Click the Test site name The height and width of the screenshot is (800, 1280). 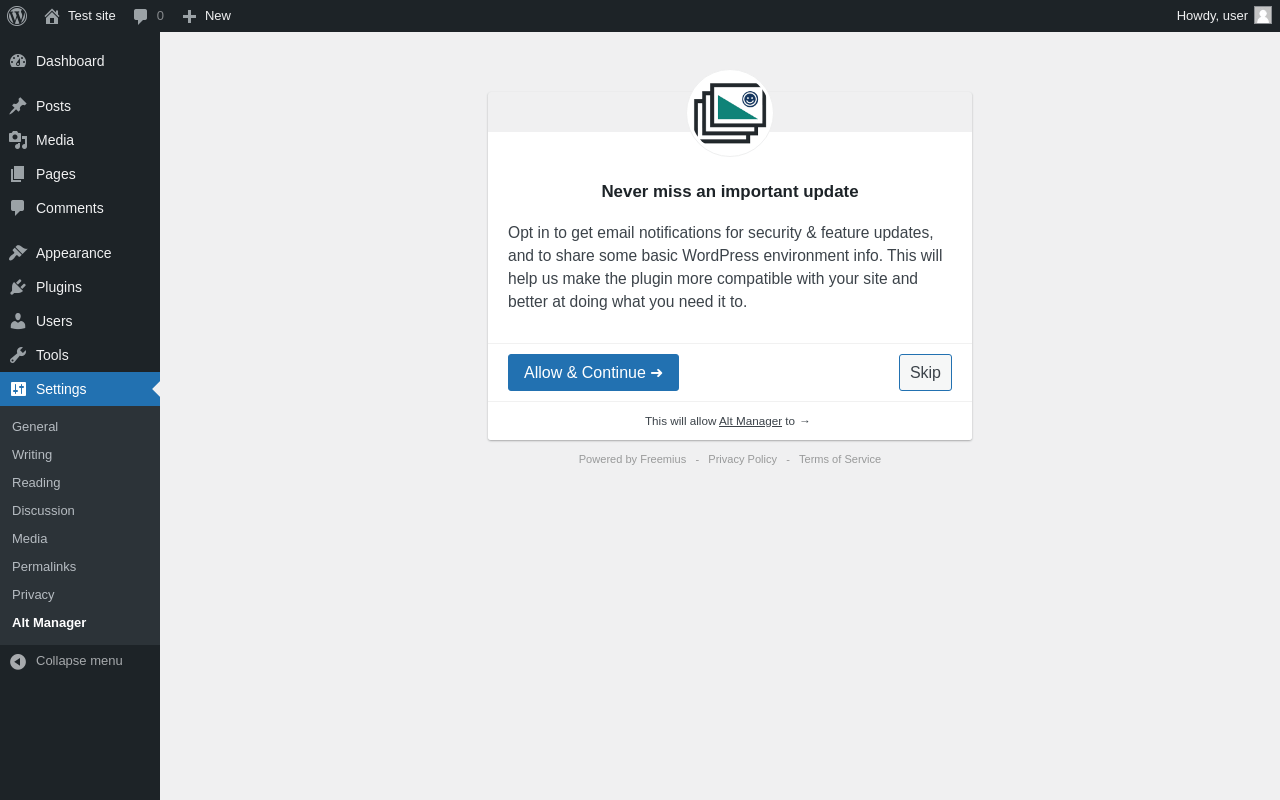tap(92, 16)
